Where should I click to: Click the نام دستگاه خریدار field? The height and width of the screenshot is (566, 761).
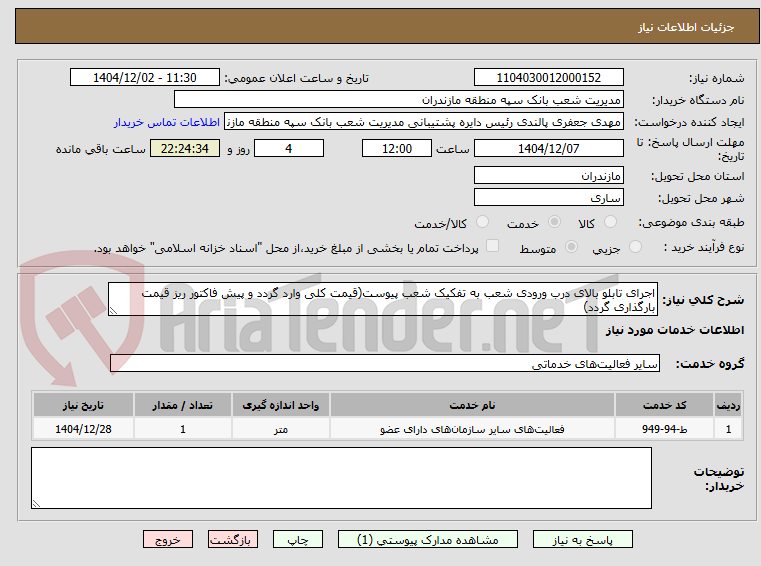point(398,100)
